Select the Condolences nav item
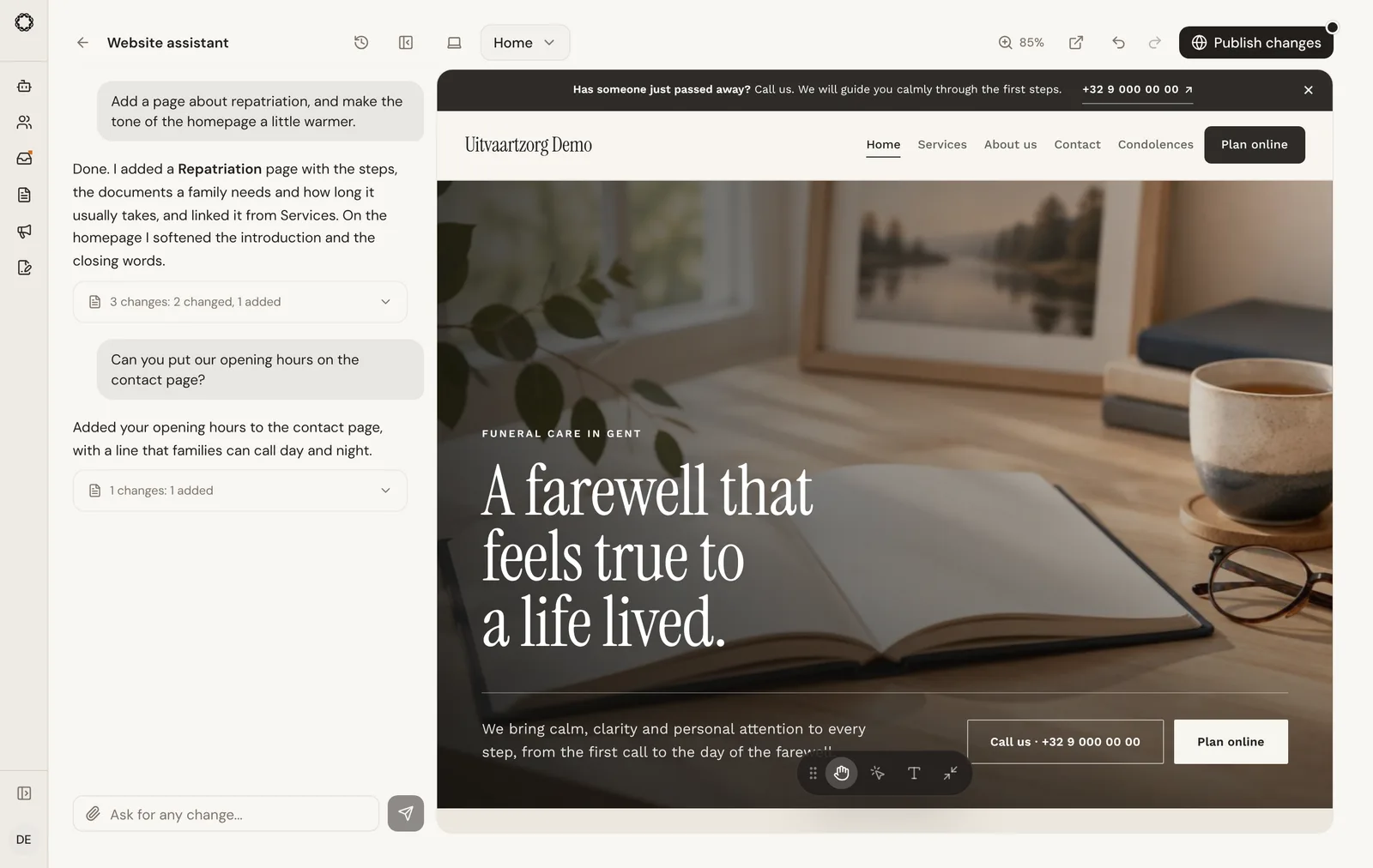This screenshot has height=868, width=1373. click(1155, 144)
